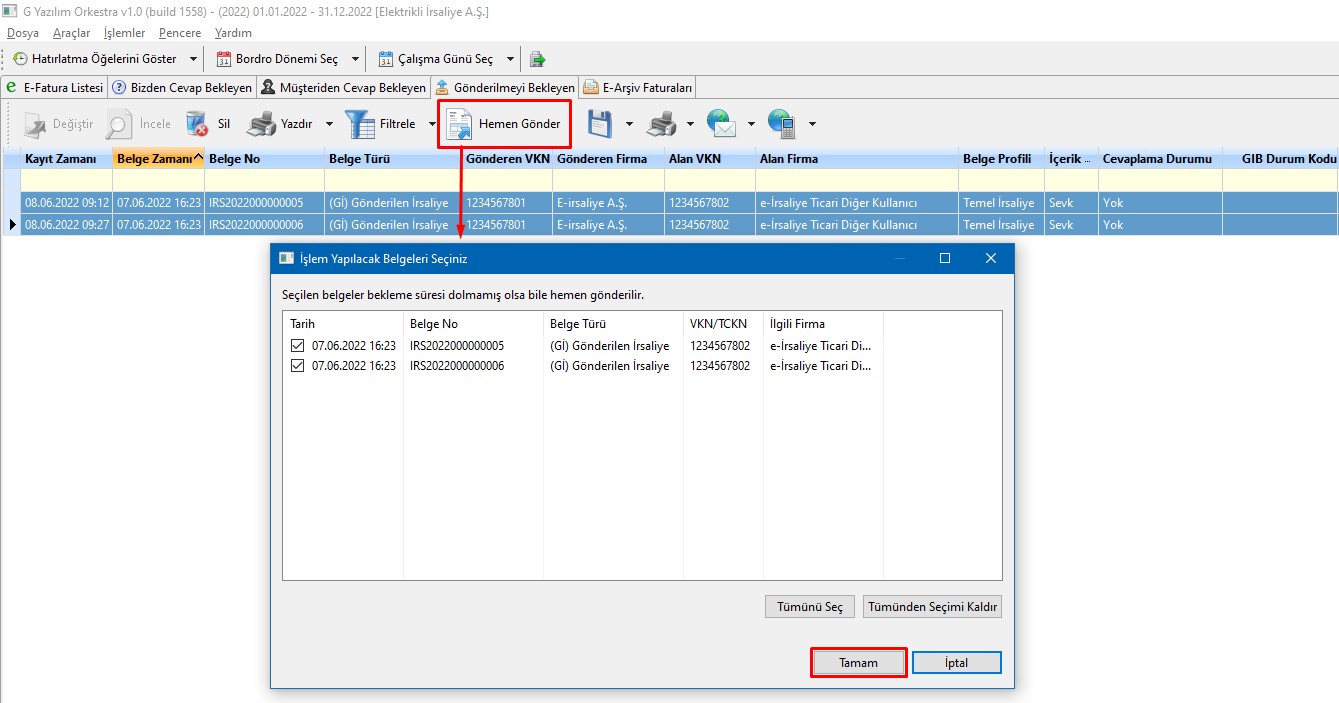Expand the Hatırlatma Öğelerini Göster dropdown arrow

pyautogui.click(x=194, y=59)
